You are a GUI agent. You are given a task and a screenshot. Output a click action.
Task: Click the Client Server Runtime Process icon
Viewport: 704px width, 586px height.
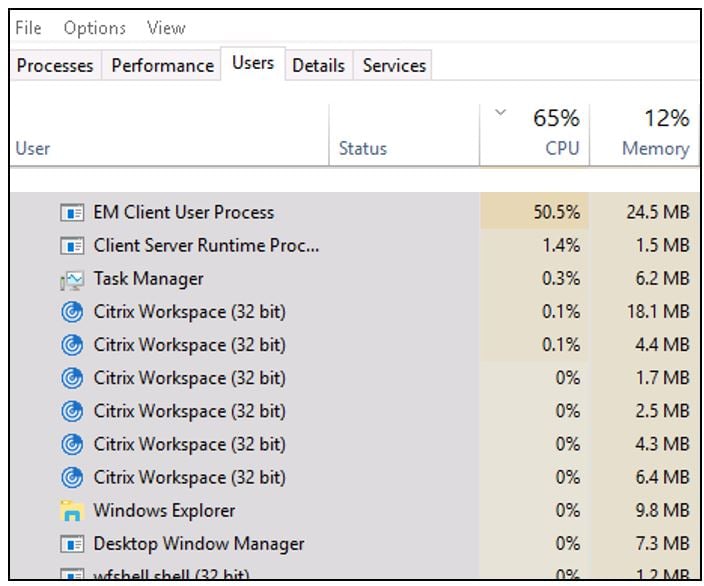pyautogui.click(x=71, y=246)
